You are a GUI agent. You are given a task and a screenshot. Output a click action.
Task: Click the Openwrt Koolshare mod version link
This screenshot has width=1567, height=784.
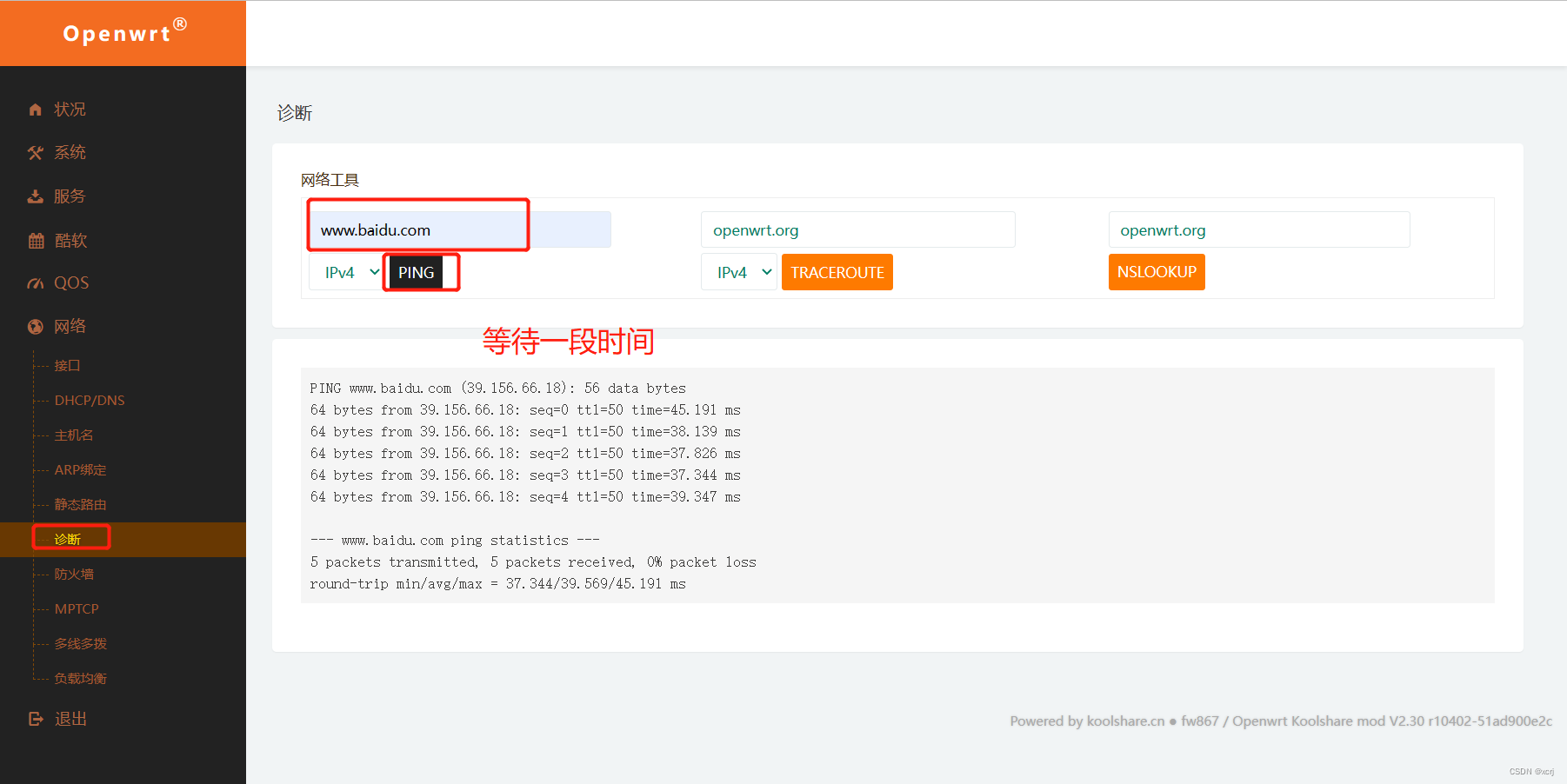pos(1392,721)
